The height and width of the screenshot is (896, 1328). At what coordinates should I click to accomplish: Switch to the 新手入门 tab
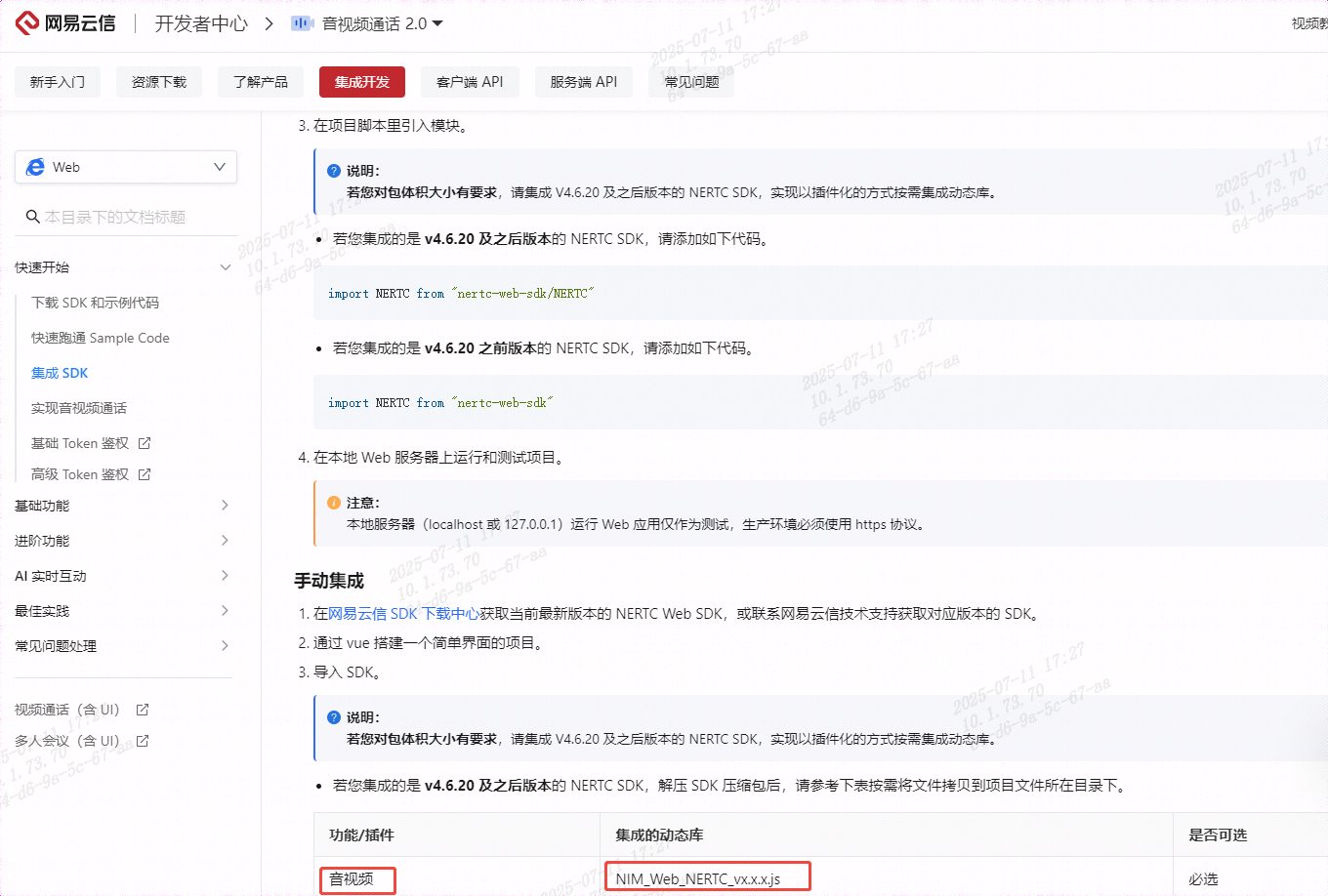coord(58,82)
